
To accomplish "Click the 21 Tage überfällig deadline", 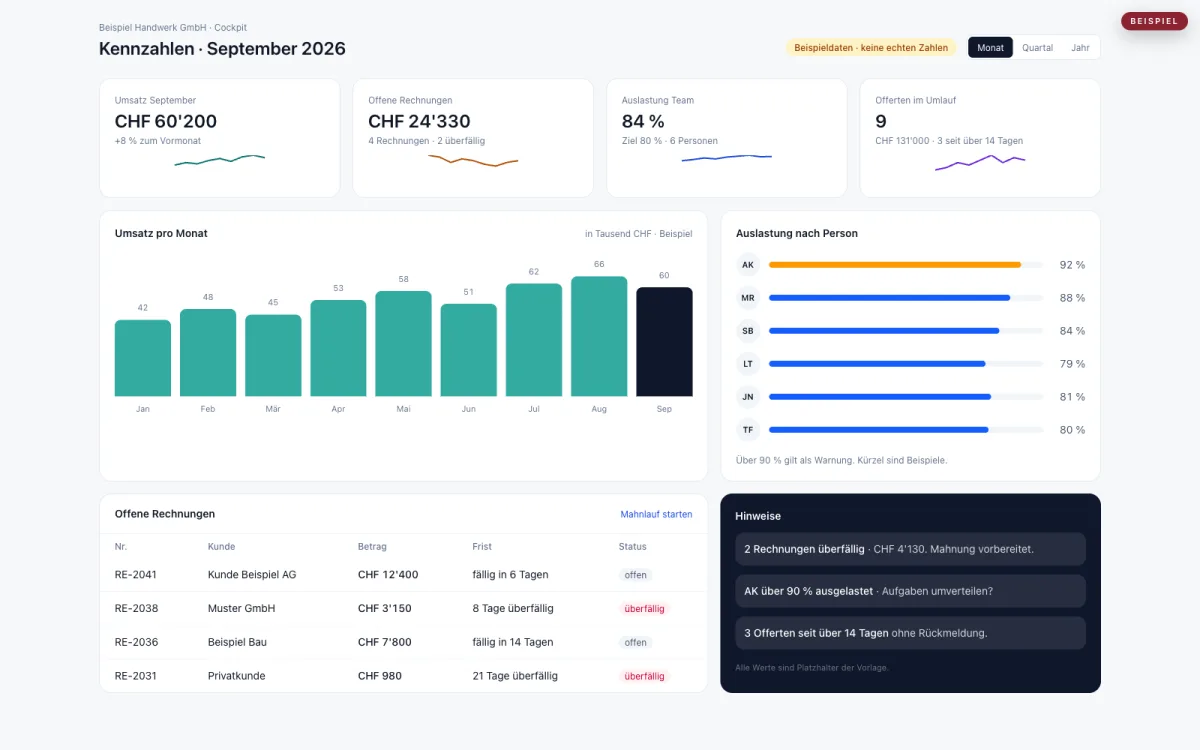I will click(515, 676).
